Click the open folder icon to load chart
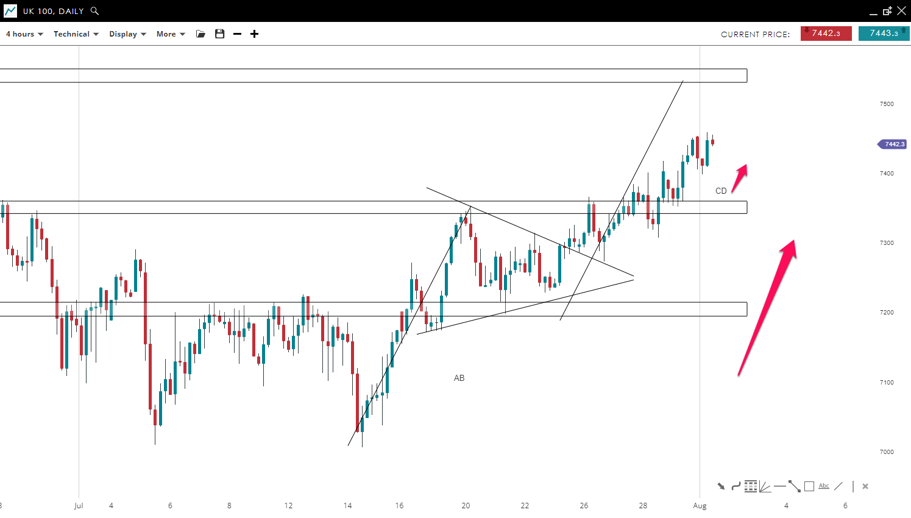This screenshot has height=518, width=911. [201, 34]
